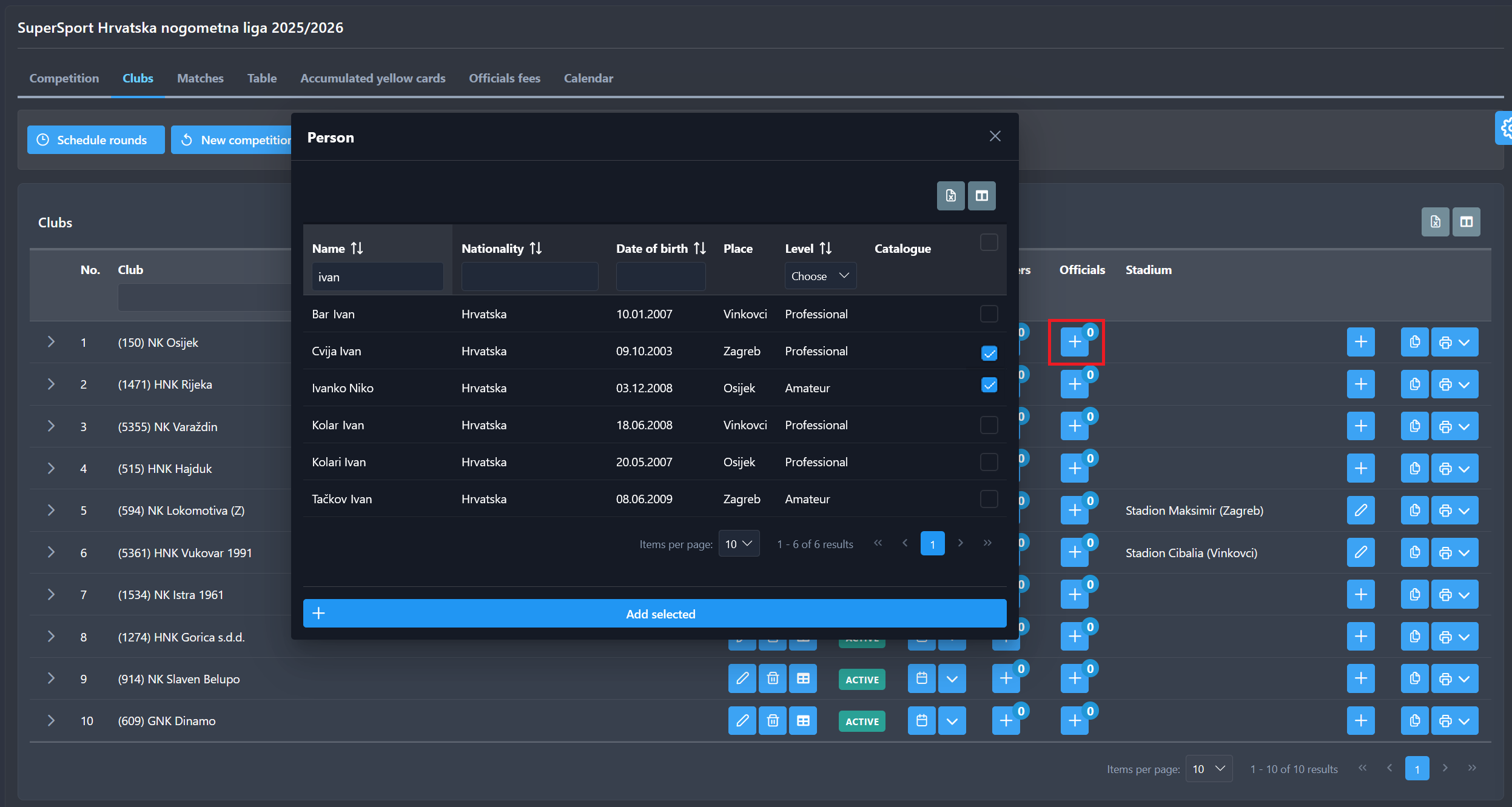
Task: Open calendar icon for GNK Dinamo row
Action: click(x=921, y=720)
